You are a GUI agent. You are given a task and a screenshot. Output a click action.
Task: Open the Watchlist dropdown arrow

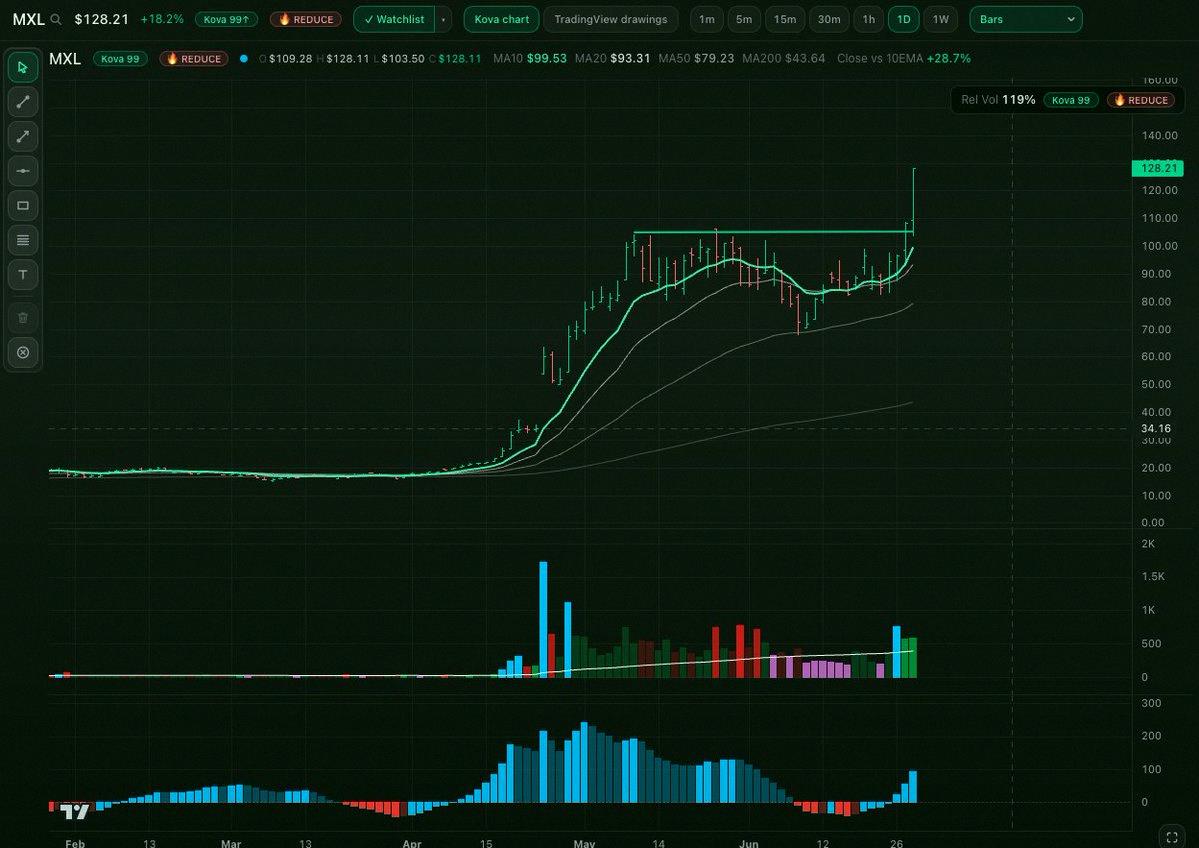pyautogui.click(x=444, y=19)
